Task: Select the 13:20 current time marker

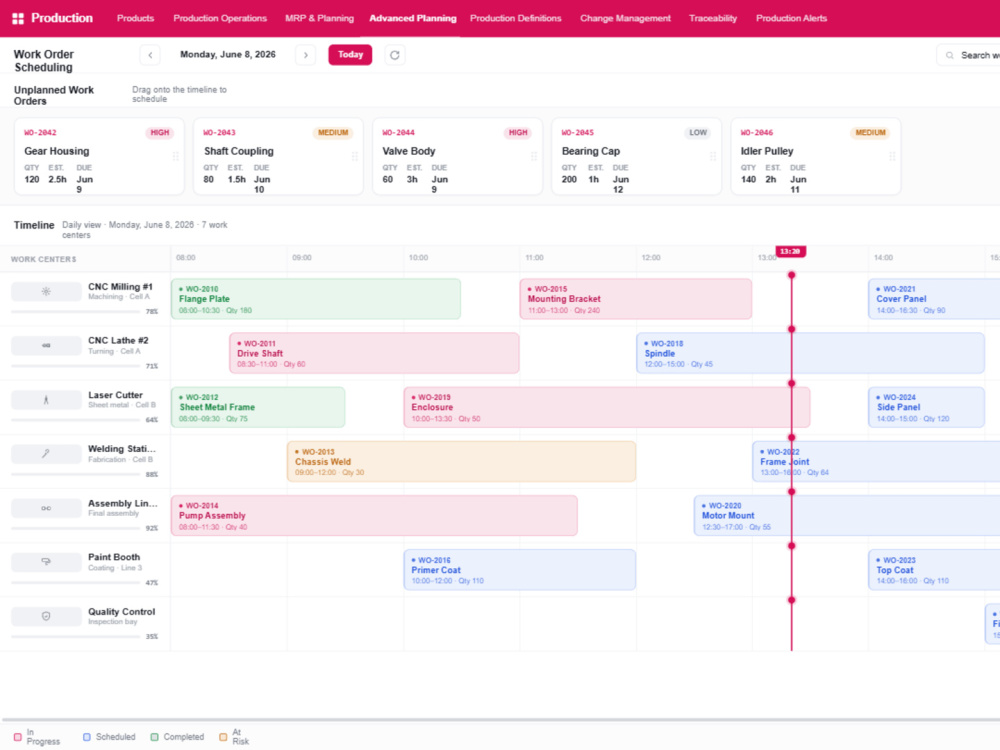Action: [x=790, y=251]
